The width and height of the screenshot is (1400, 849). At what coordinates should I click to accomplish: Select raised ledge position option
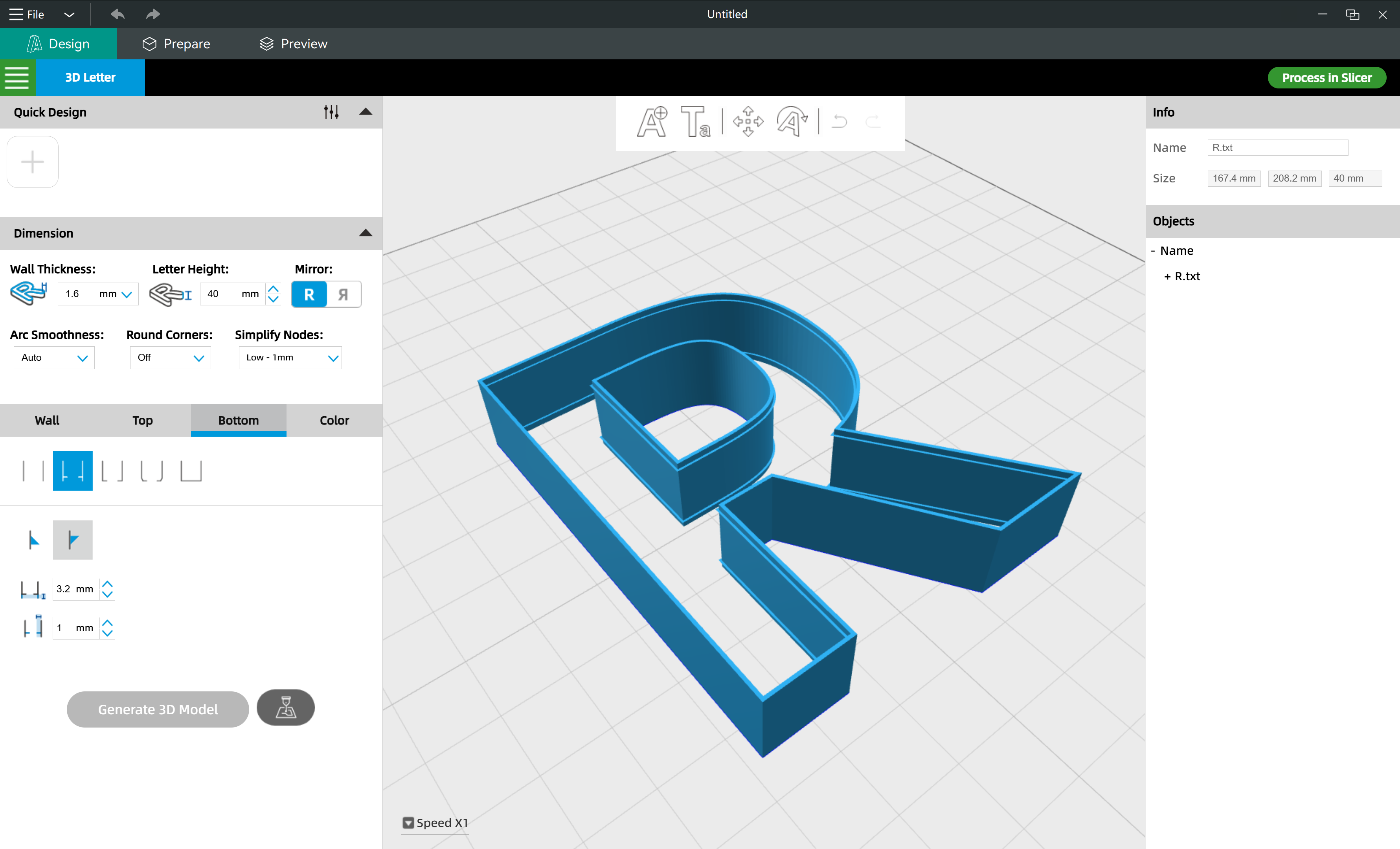[x=73, y=540]
